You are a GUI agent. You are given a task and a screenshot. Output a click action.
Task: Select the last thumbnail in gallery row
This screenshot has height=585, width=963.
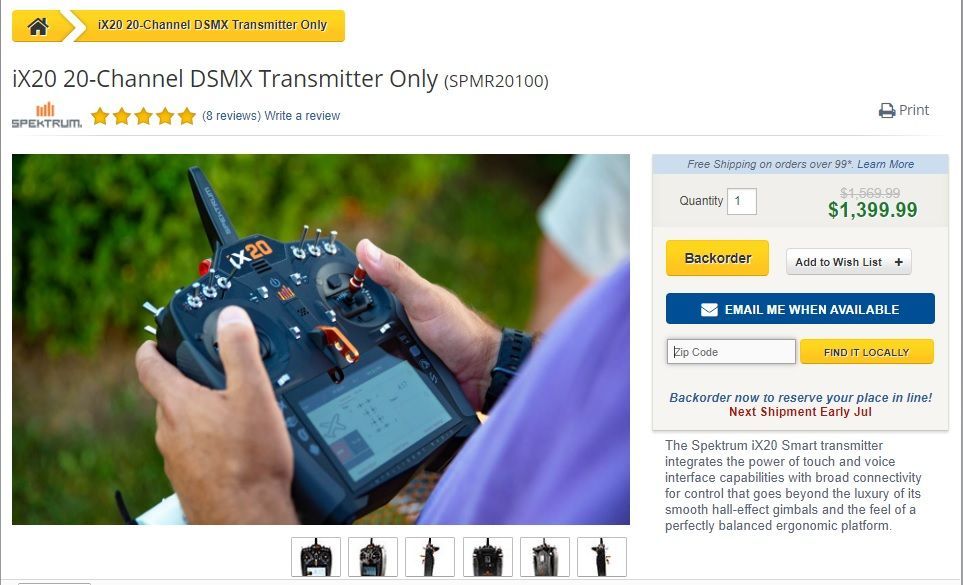click(x=602, y=557)
